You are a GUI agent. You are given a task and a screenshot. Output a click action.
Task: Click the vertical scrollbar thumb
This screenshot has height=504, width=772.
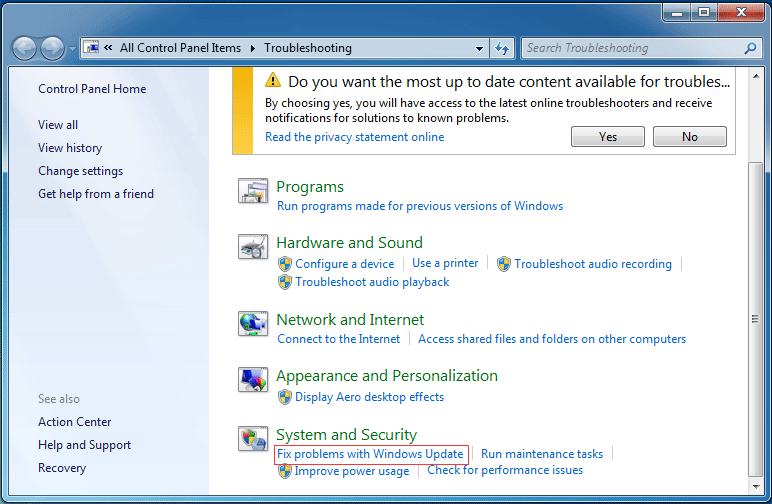(x=755, y=319)
